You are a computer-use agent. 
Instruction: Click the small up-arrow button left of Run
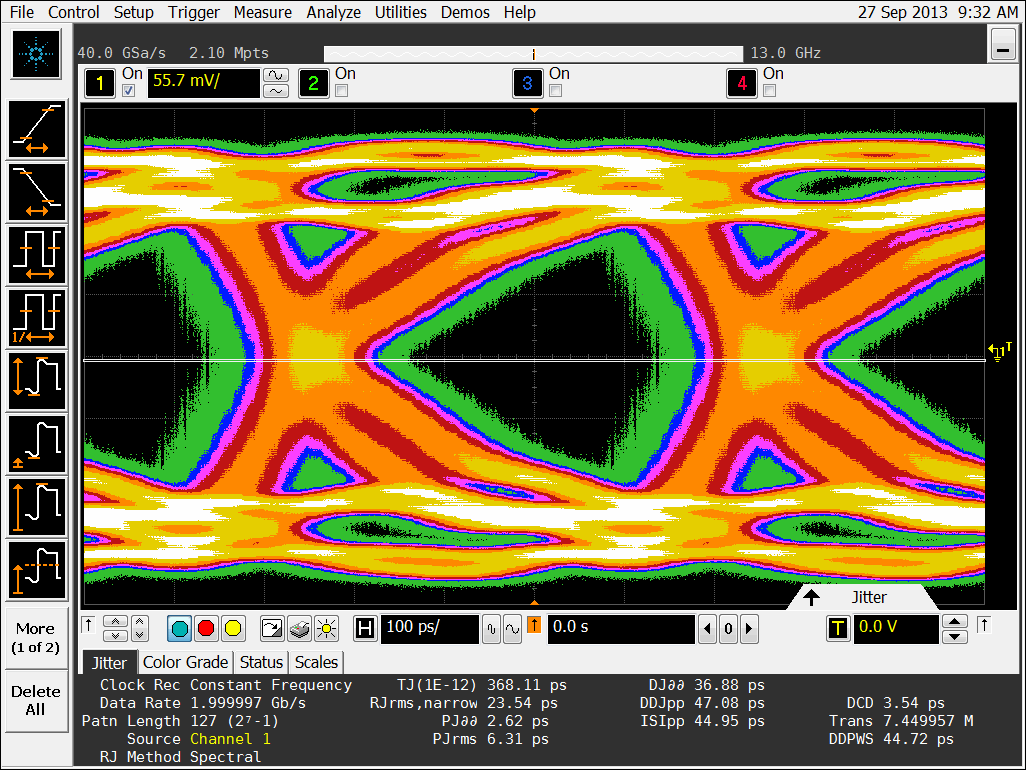[x=88, y=625]
